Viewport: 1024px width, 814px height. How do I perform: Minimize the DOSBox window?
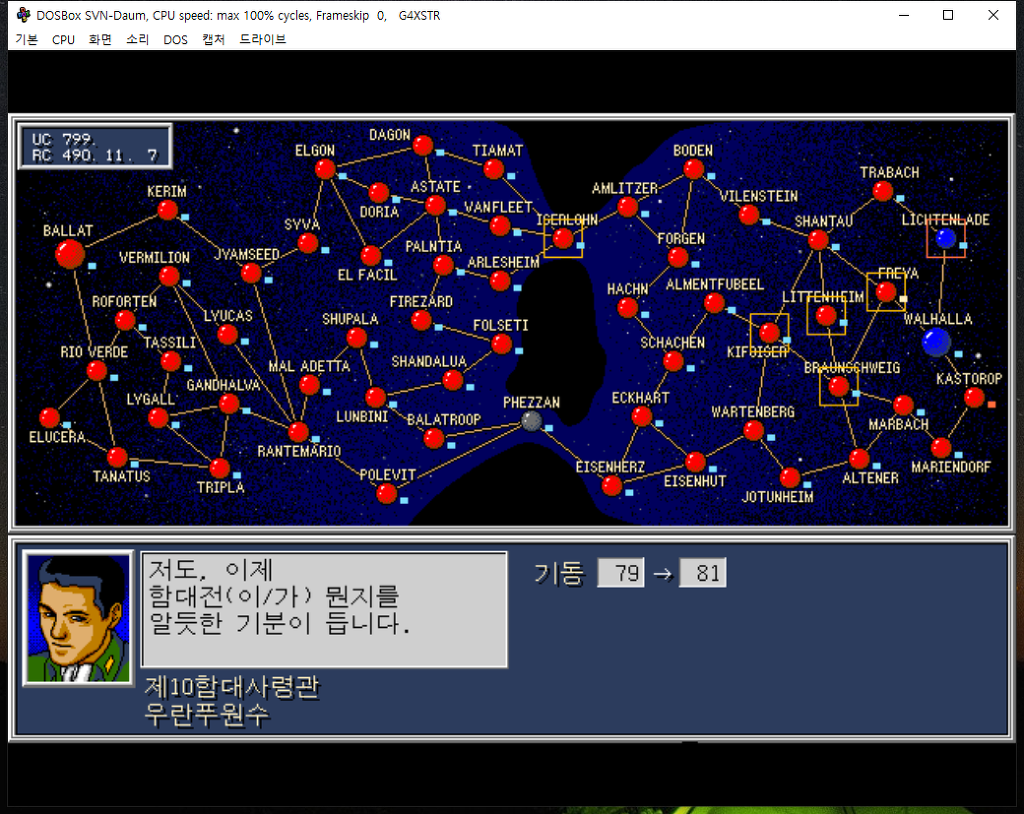coord(904,15)
